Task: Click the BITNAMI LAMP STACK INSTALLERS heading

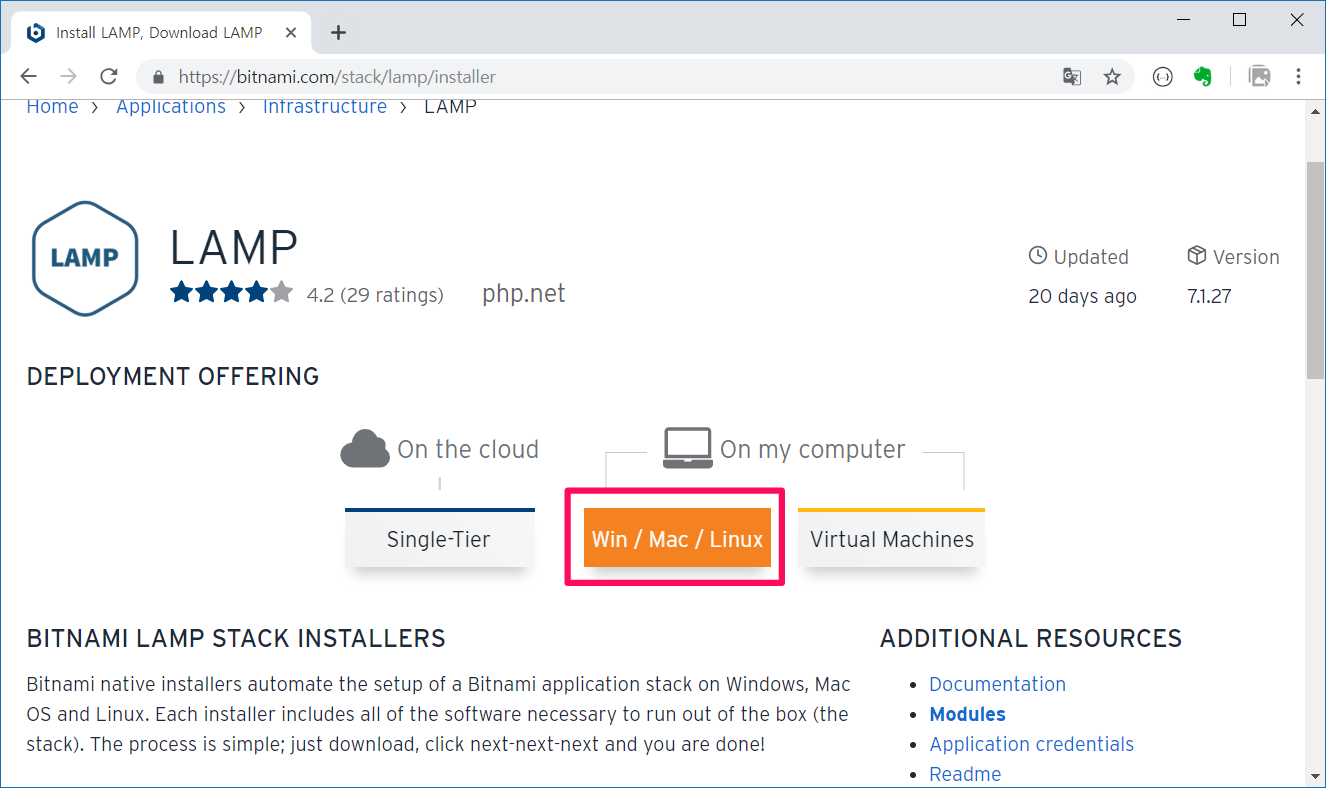Action: pyautogui.click(x=236, y=638)
